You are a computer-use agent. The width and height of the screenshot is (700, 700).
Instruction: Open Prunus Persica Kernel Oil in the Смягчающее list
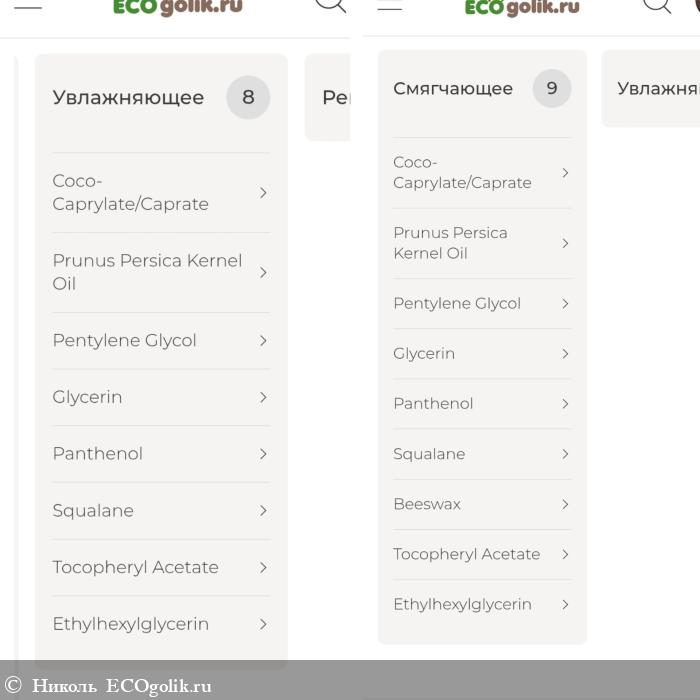click(450, 243)
